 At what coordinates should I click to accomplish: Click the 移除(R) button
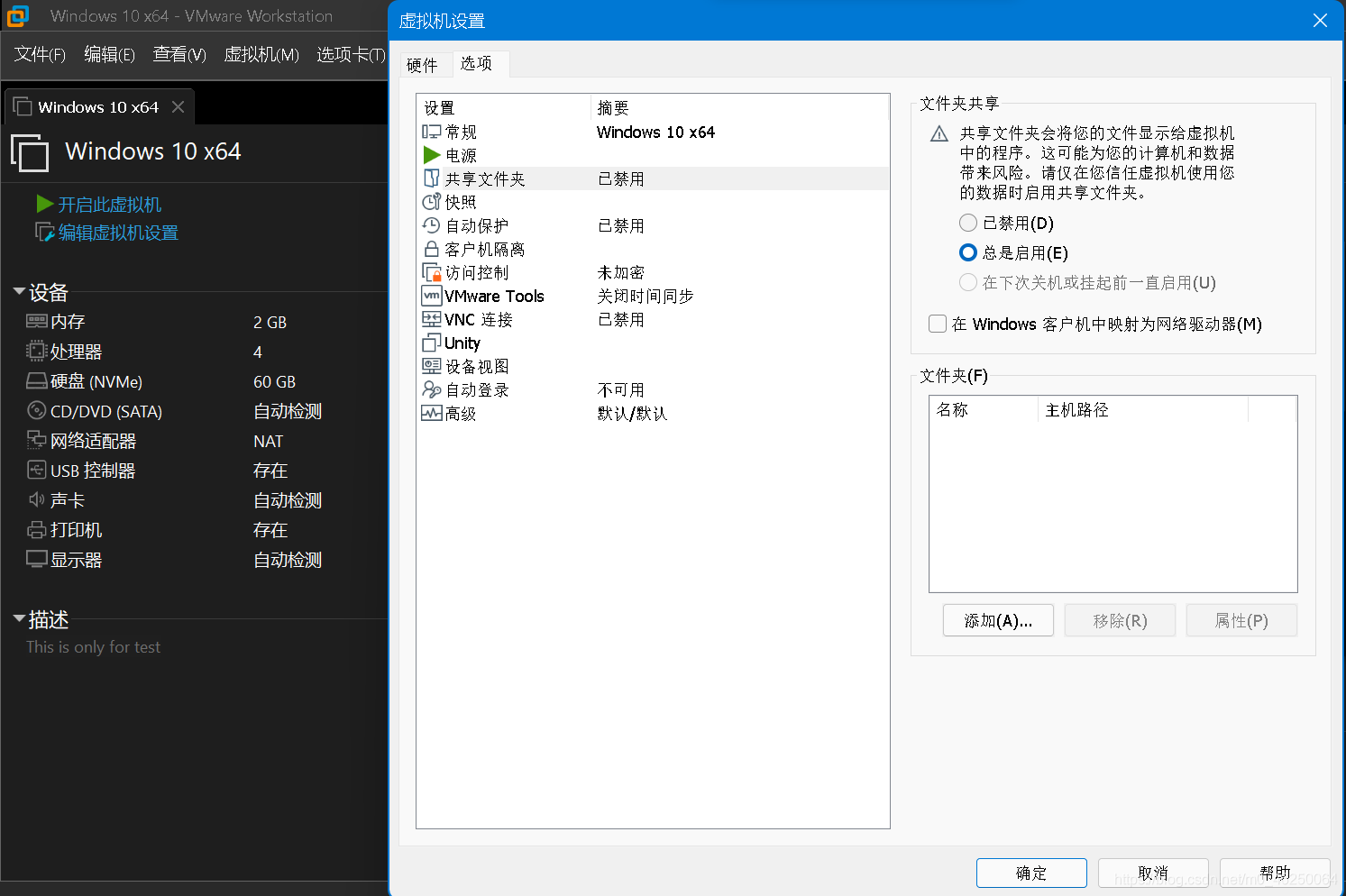click(x=1120, y=620)
